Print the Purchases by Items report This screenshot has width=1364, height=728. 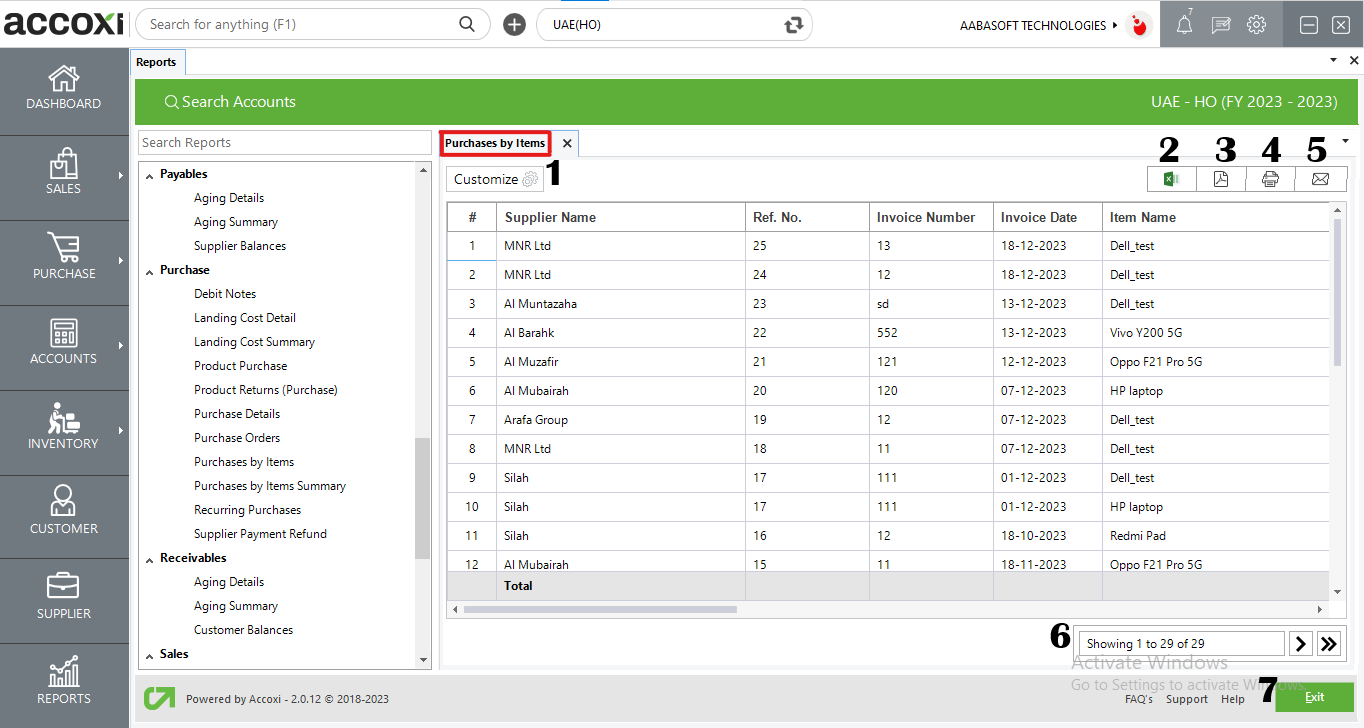coord(1270,179)
